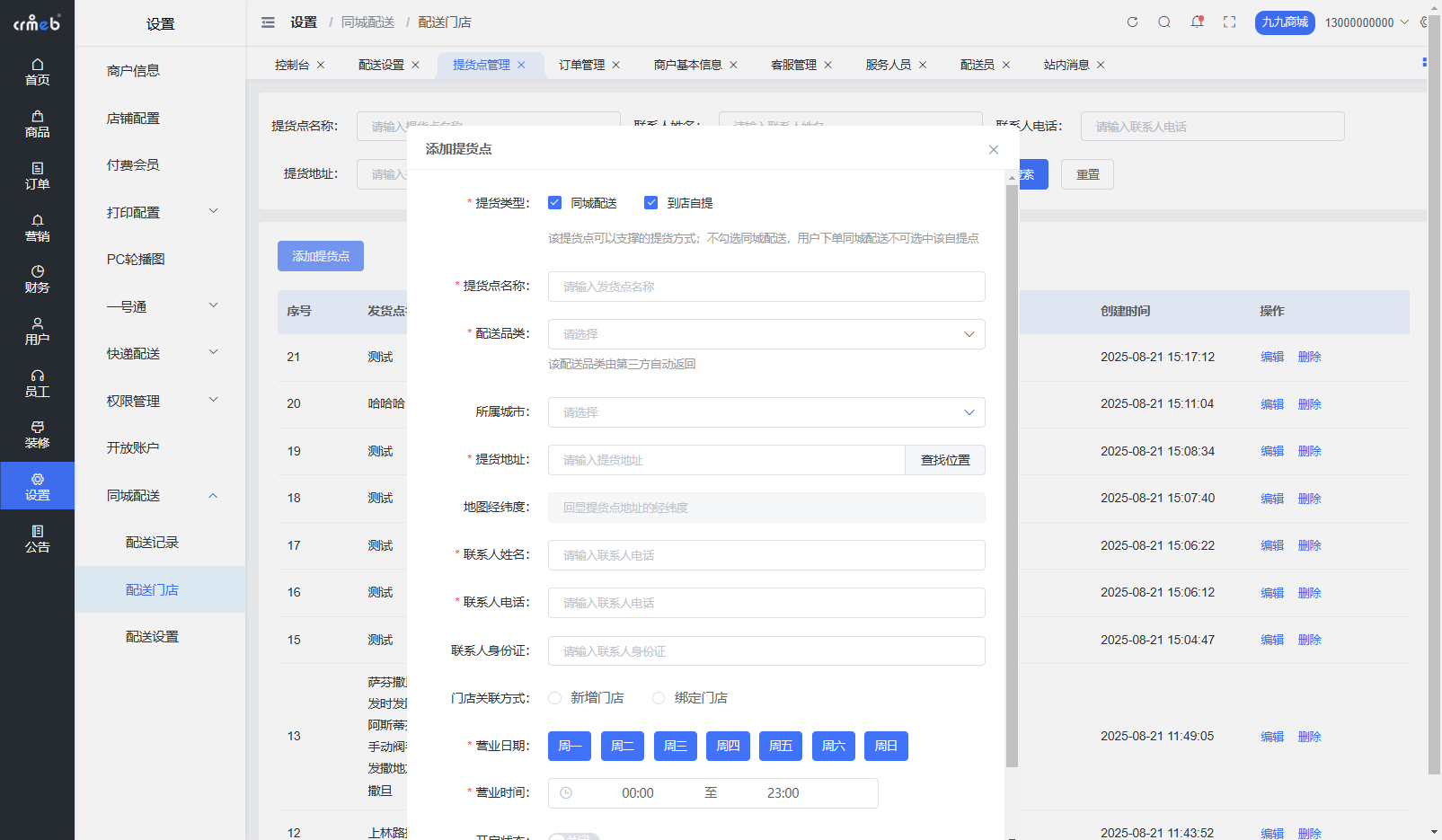This screenshot has width=1442, height=840.
Task: Click the 联系人身份证 input field
Action: tap(766, 651)
